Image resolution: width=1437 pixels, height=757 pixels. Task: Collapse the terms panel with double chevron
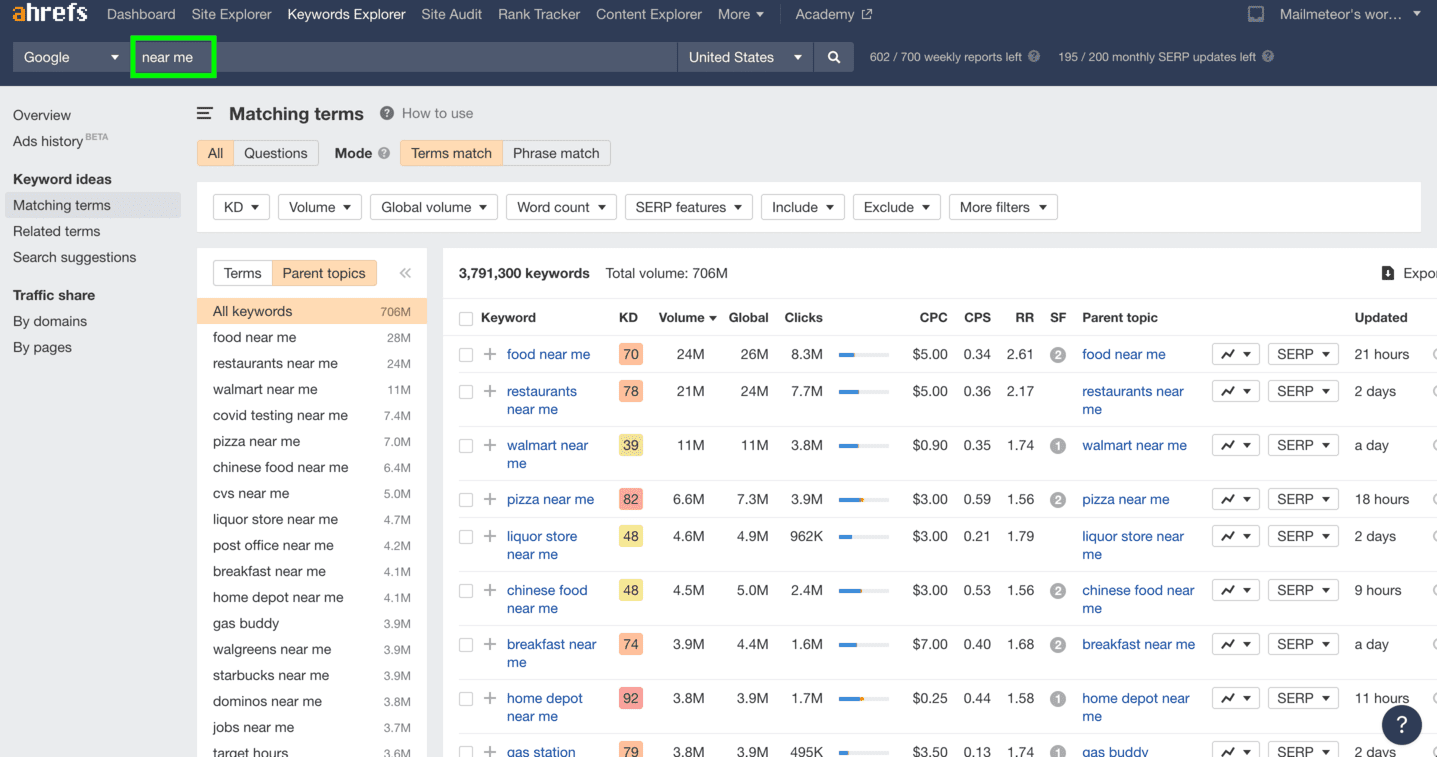tap(405, 273)
